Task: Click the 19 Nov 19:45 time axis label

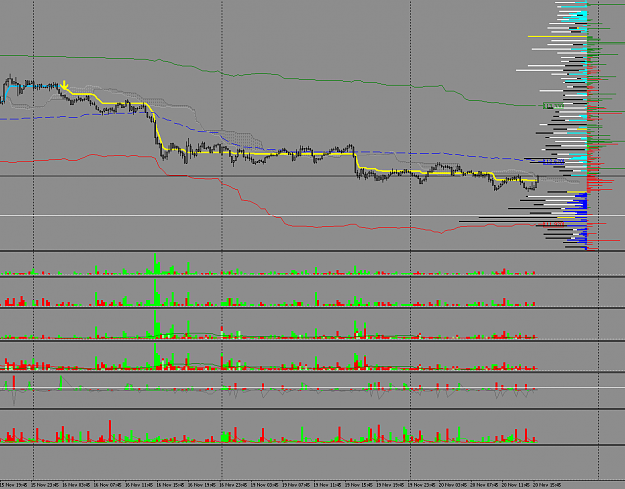Action: pyautogui.click(x=390, y=485)
